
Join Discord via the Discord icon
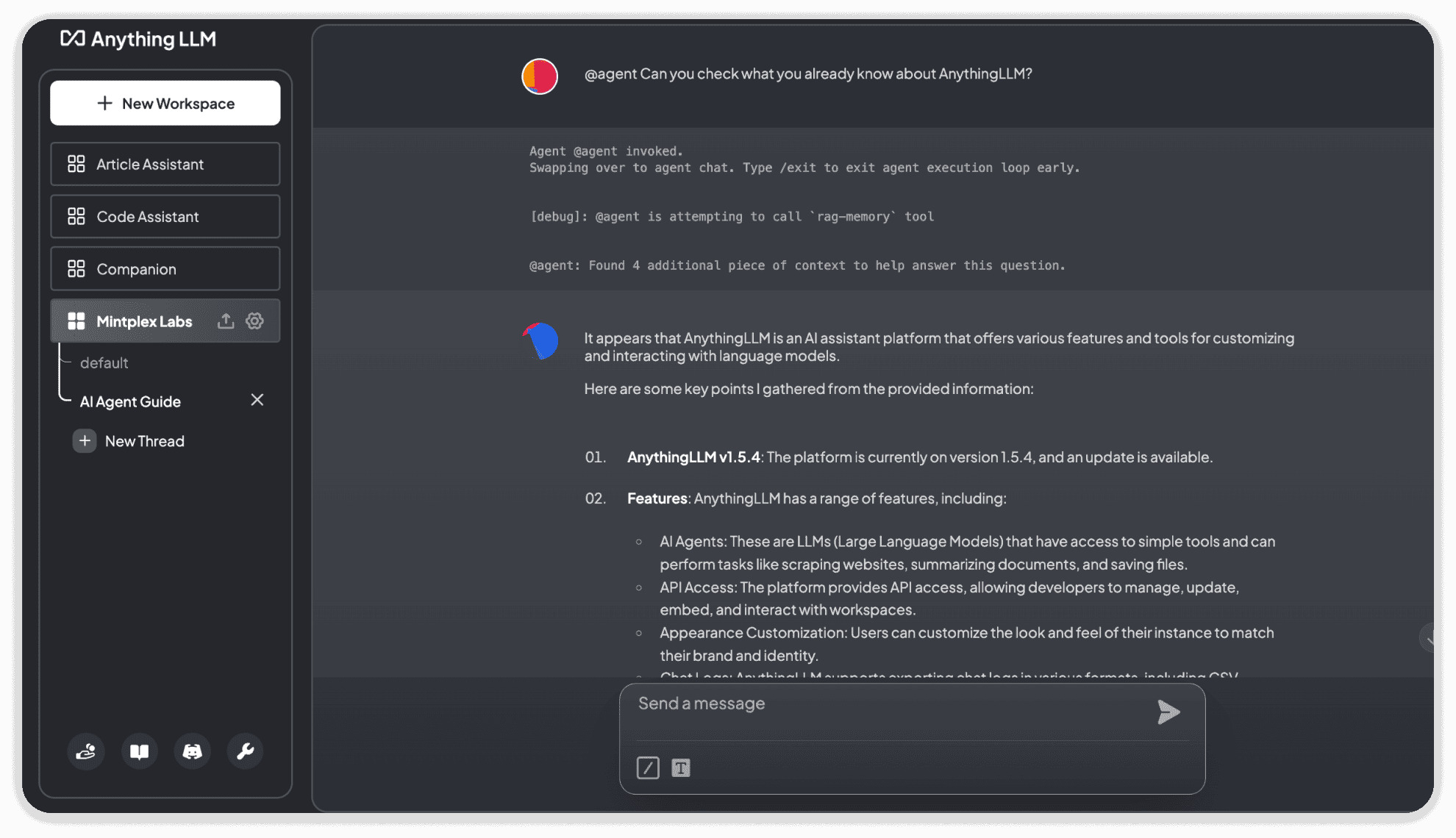[192, 751]
